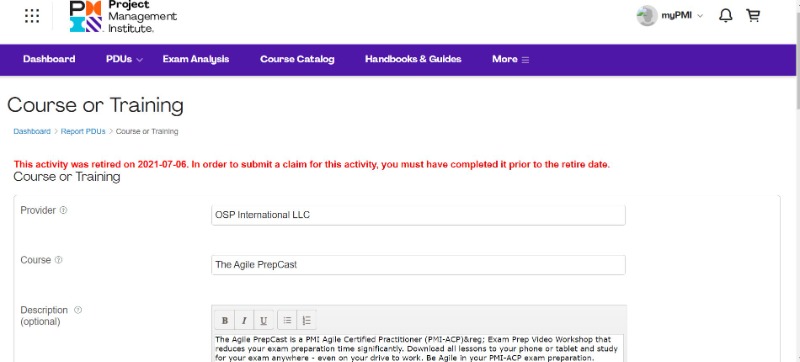View the shopping cart
This screenshot has height=362, width=800.
753,16
